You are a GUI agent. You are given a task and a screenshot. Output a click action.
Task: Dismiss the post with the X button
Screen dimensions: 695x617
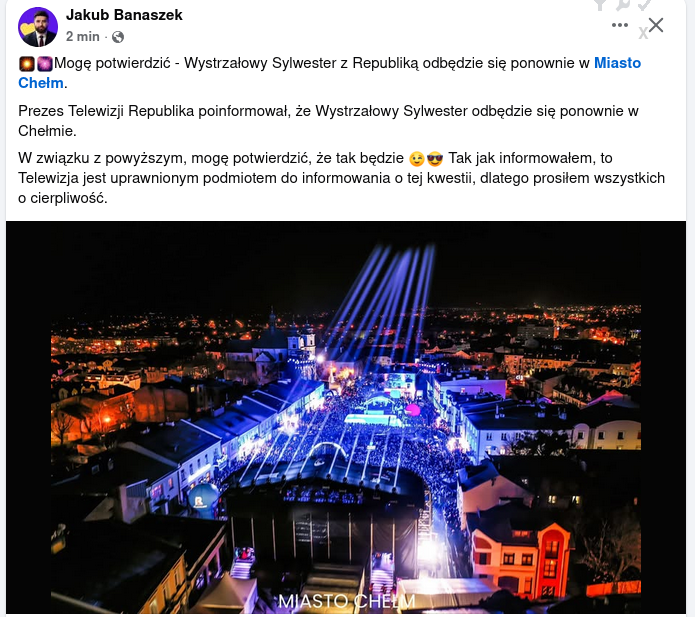click(656, 25)
